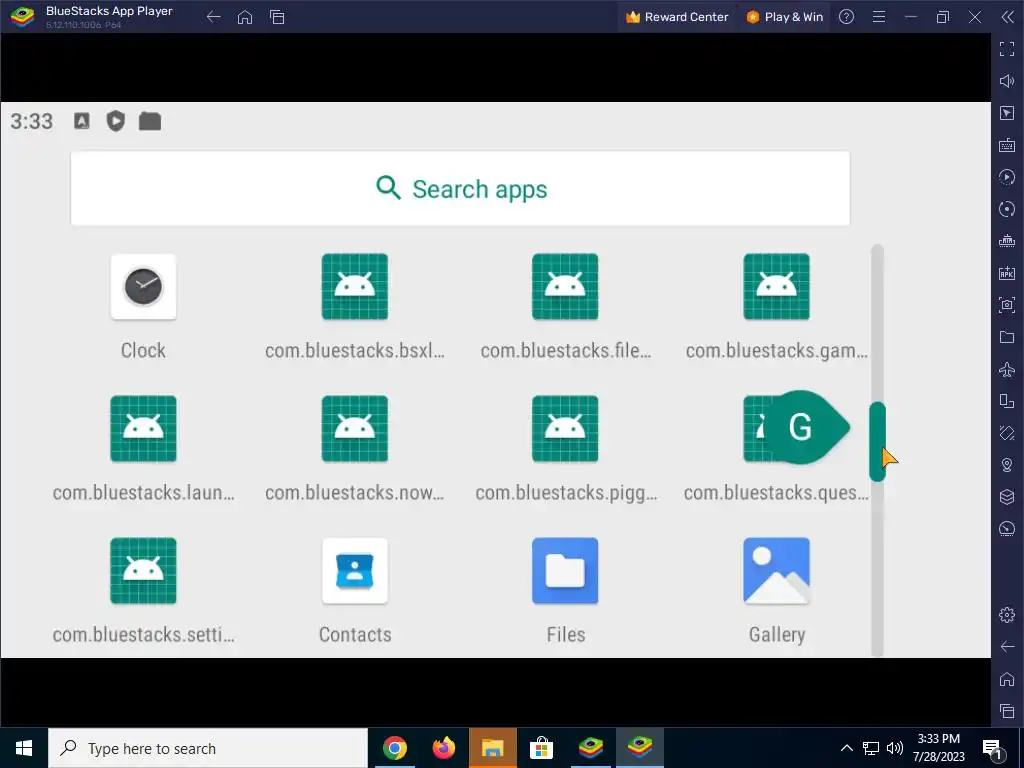The height and width of the screenshot is (768, 1024).
Task: Click the Type here to search box
Action: pyautogui.click(x=208, y=748)
